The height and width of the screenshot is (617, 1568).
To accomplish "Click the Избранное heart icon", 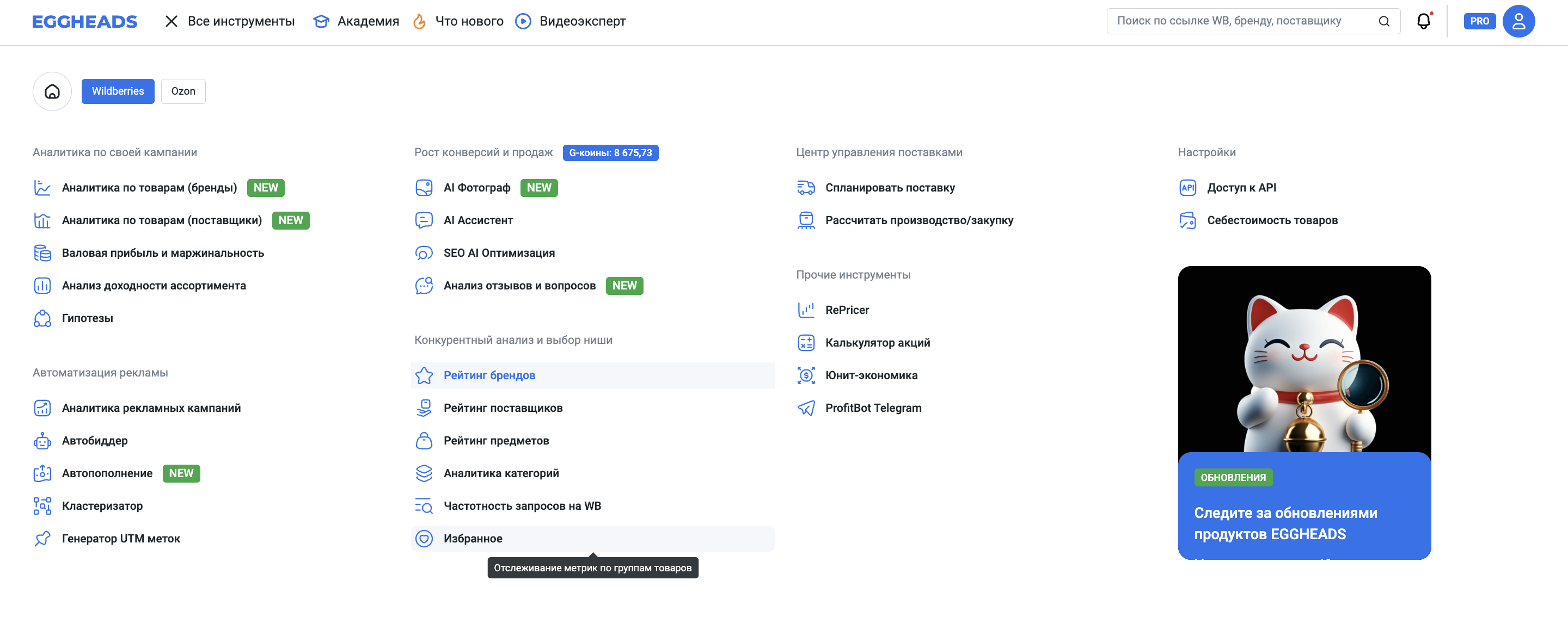I will coord(424,539).
